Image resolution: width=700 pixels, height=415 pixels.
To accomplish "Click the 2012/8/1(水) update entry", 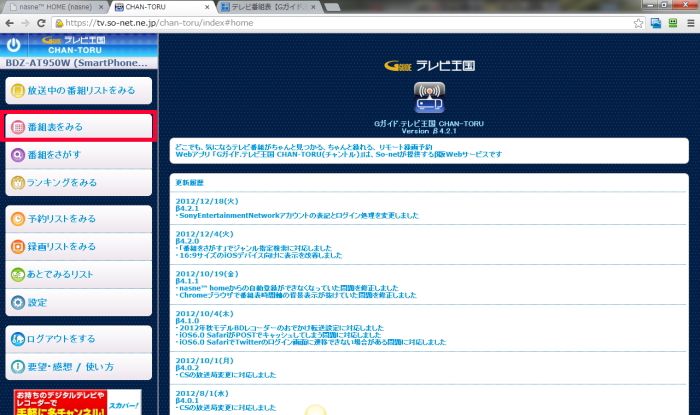I will pyautogui.click(x=428, y=400).
